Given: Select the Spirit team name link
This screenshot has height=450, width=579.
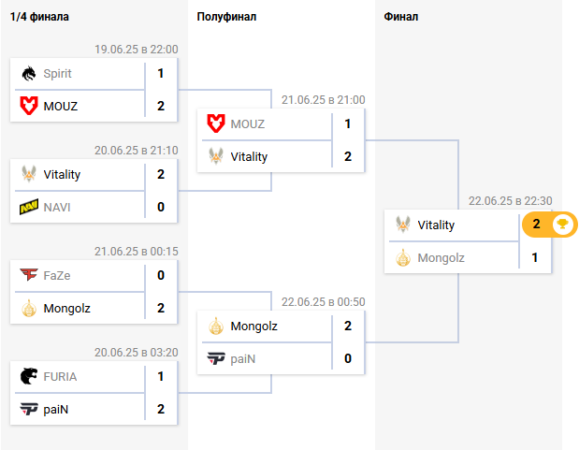Looking at the screenshot, I should click(57, 73).
